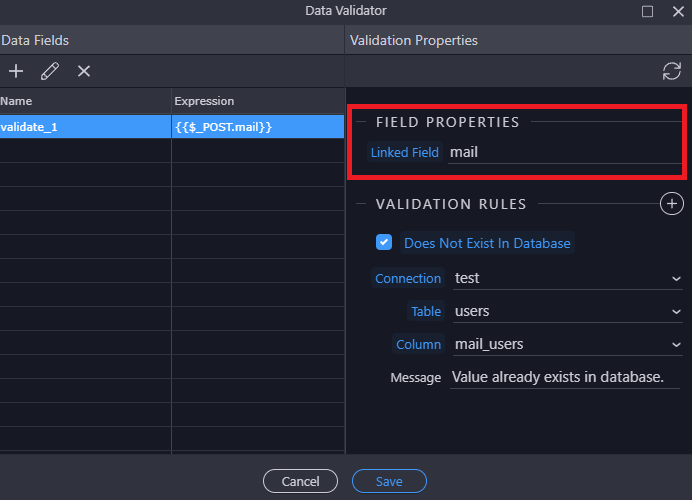Add a new data field with plus icon
This screenshot has width=692, height=500.
point(16,71)
